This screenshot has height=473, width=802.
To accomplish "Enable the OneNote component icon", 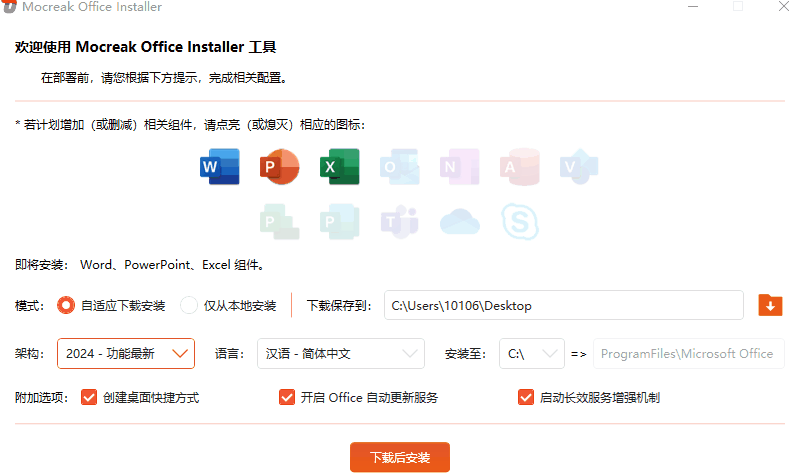I will pyautogui.click(x=459, y=167).
